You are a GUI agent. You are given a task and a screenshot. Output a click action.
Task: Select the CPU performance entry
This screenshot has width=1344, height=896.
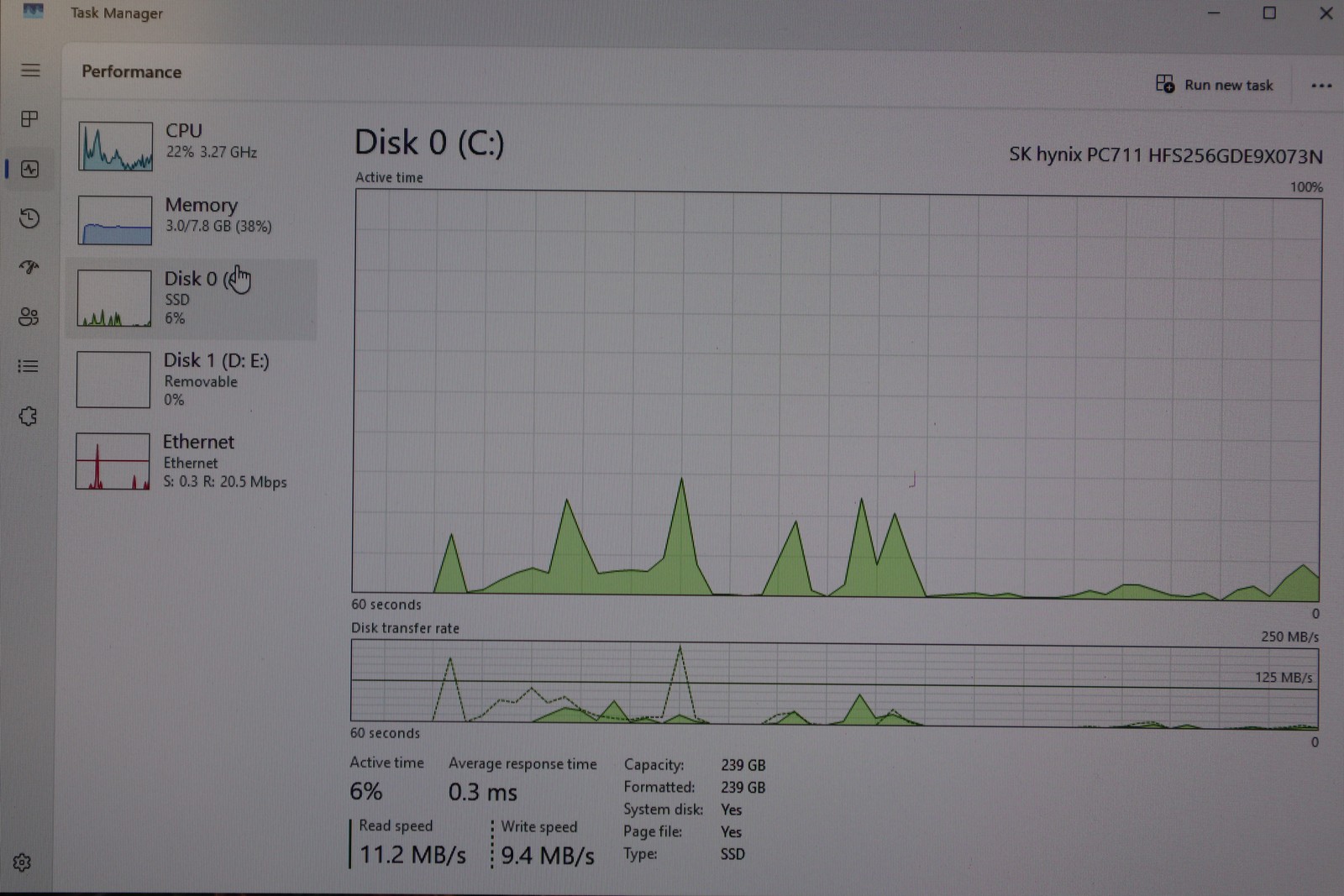(192, 146)
